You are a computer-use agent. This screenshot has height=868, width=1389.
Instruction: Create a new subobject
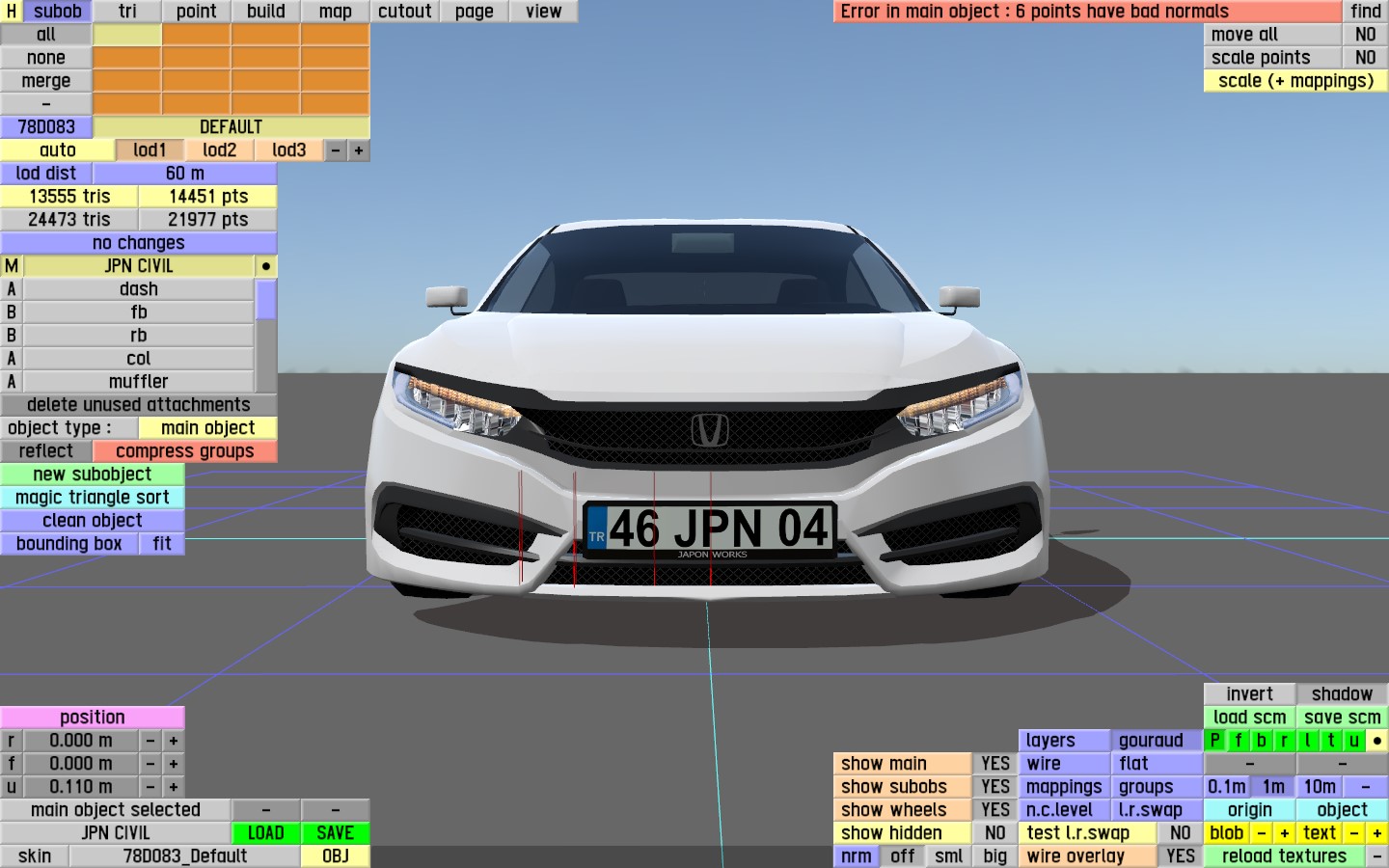tap(93, 475)
